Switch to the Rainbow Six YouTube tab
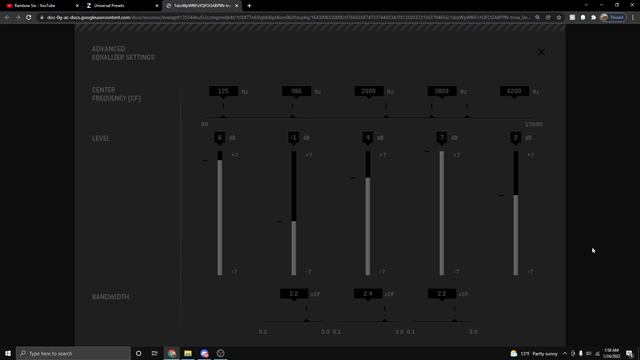The height and width of the screenshot is (360, 640). pyautogui.click(x=41, y=6)
